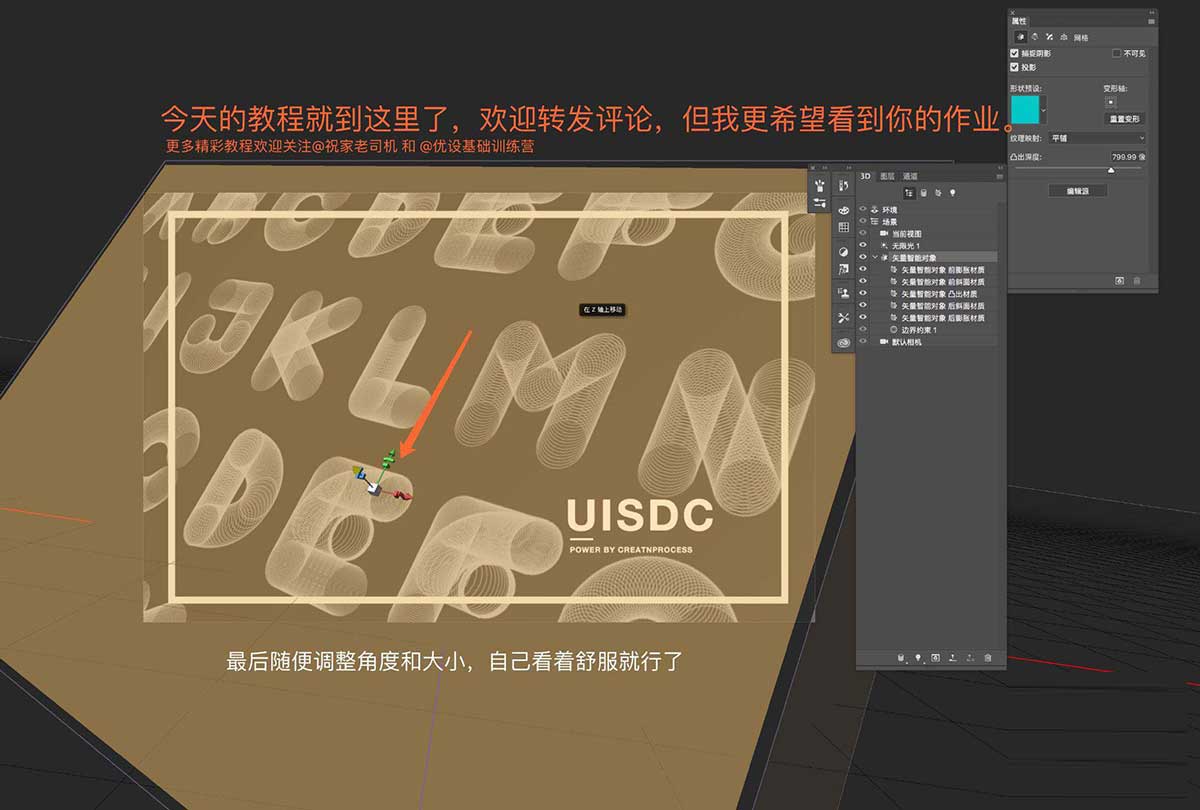Screen dimensions: 1200x810
Task: Open the Color palette panel icon
Action: point(843,210)
